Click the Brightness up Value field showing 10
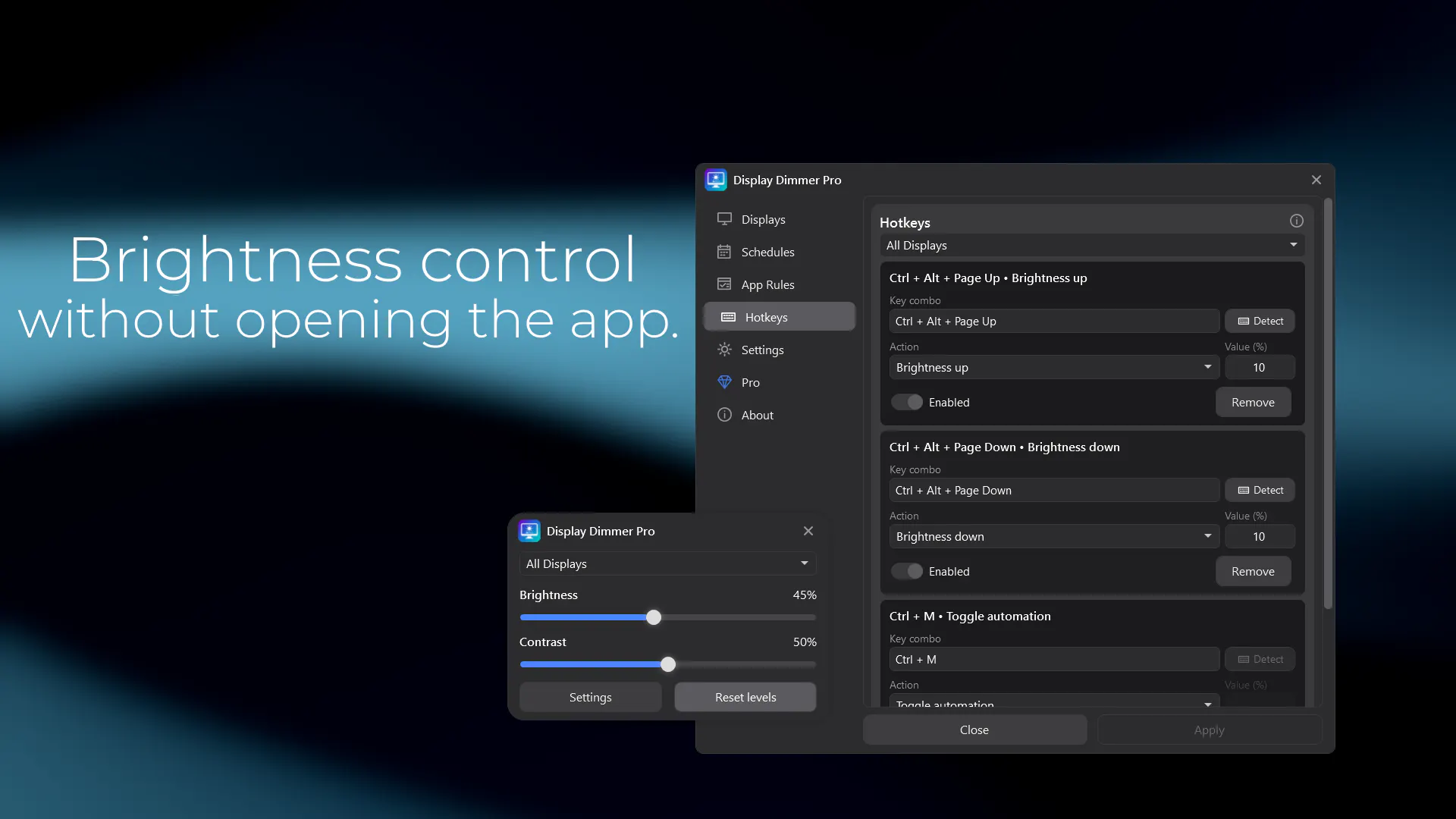The image size is (1456, 819). [x=1260, y=367]
